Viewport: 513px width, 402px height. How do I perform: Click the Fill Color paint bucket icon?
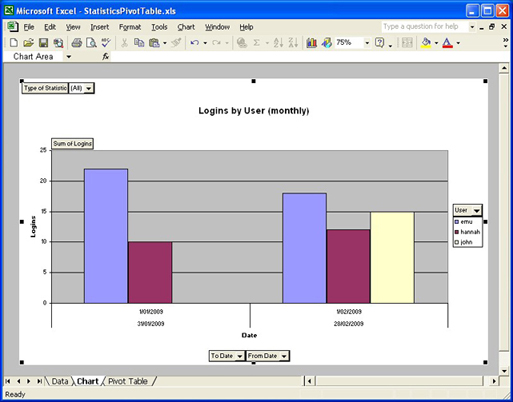(x=426, y=43)
